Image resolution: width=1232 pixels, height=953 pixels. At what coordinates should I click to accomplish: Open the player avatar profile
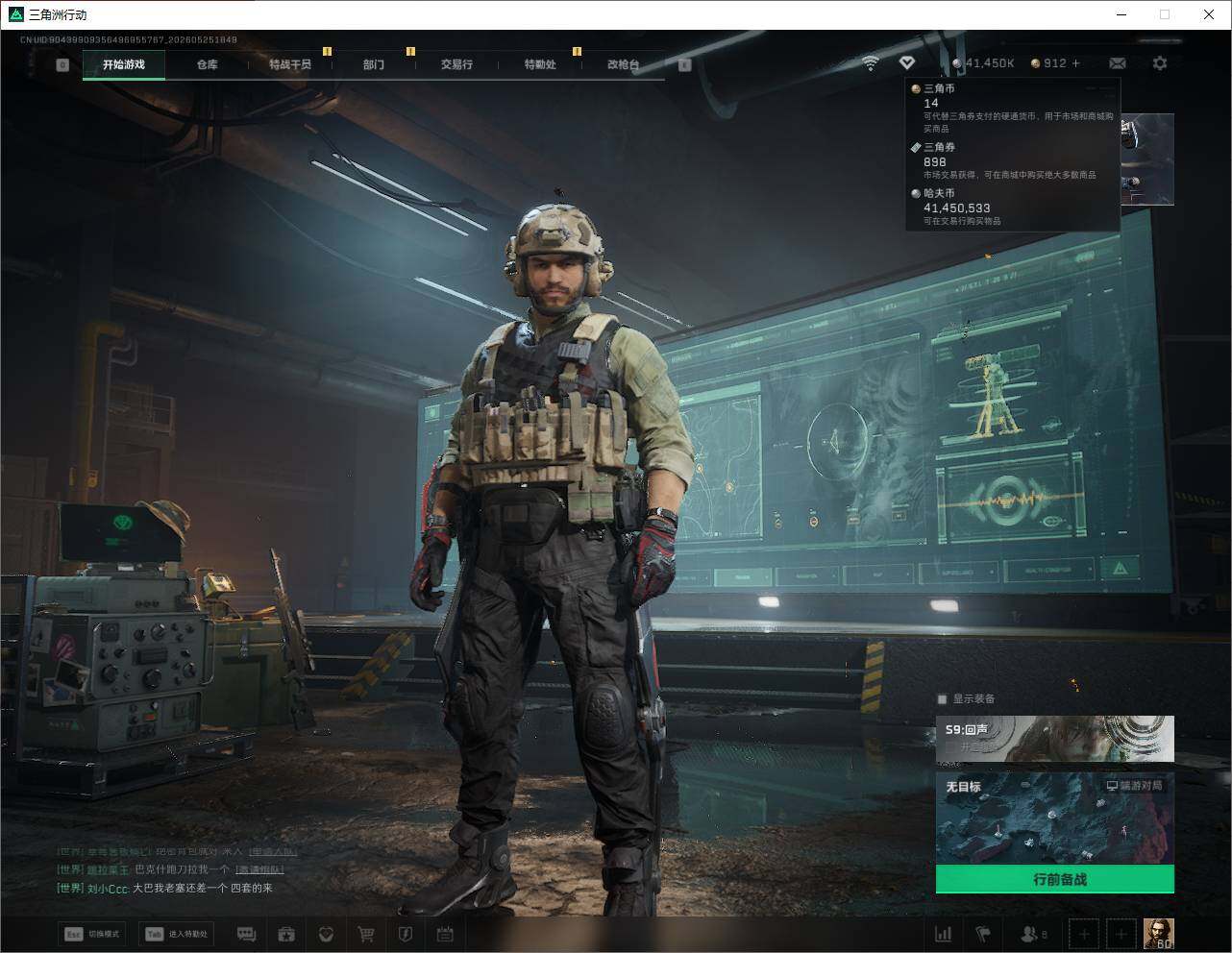(x=1159, y=934)
